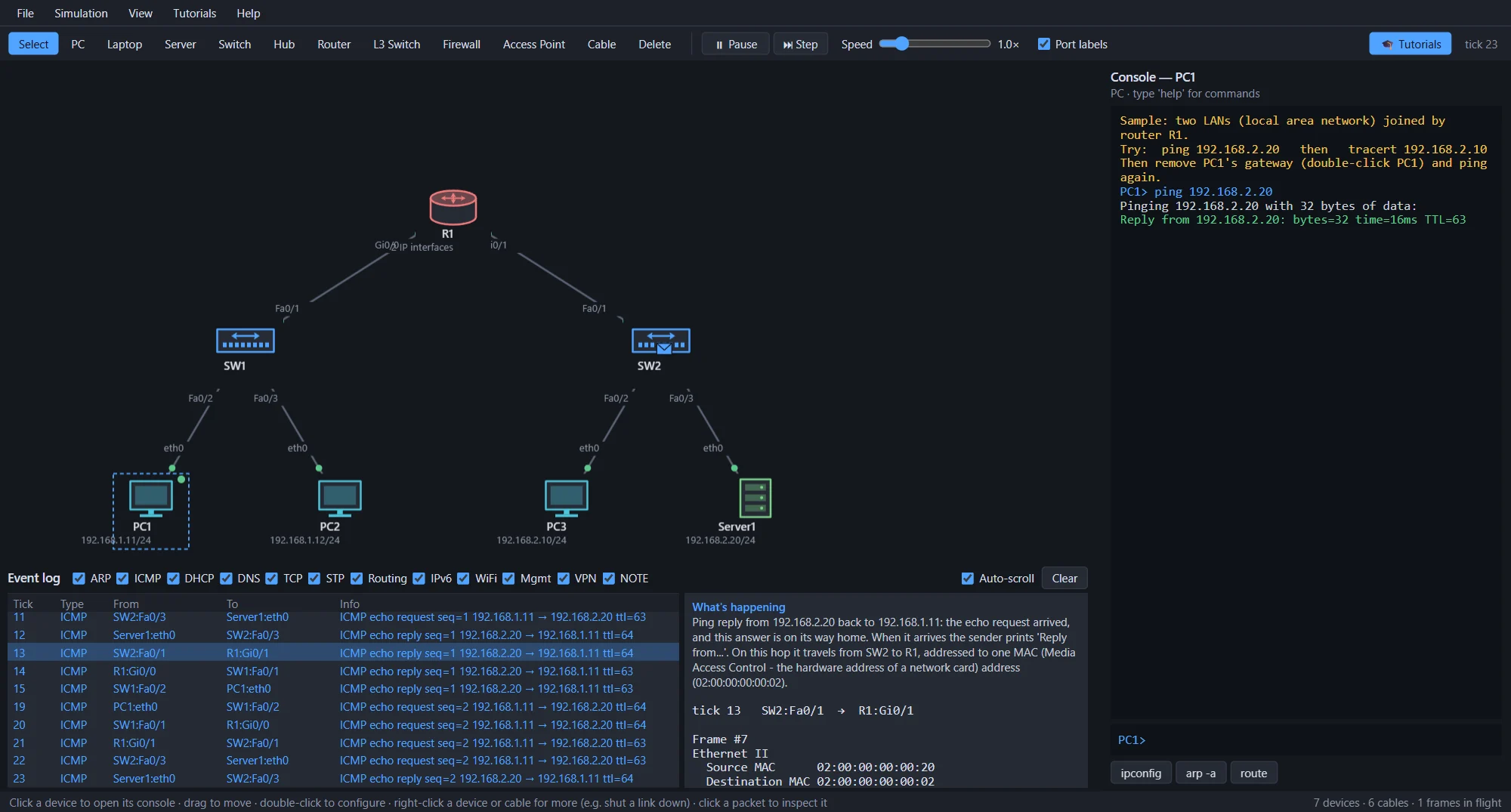Open the Simulation menu

click(x=81, y=13)
